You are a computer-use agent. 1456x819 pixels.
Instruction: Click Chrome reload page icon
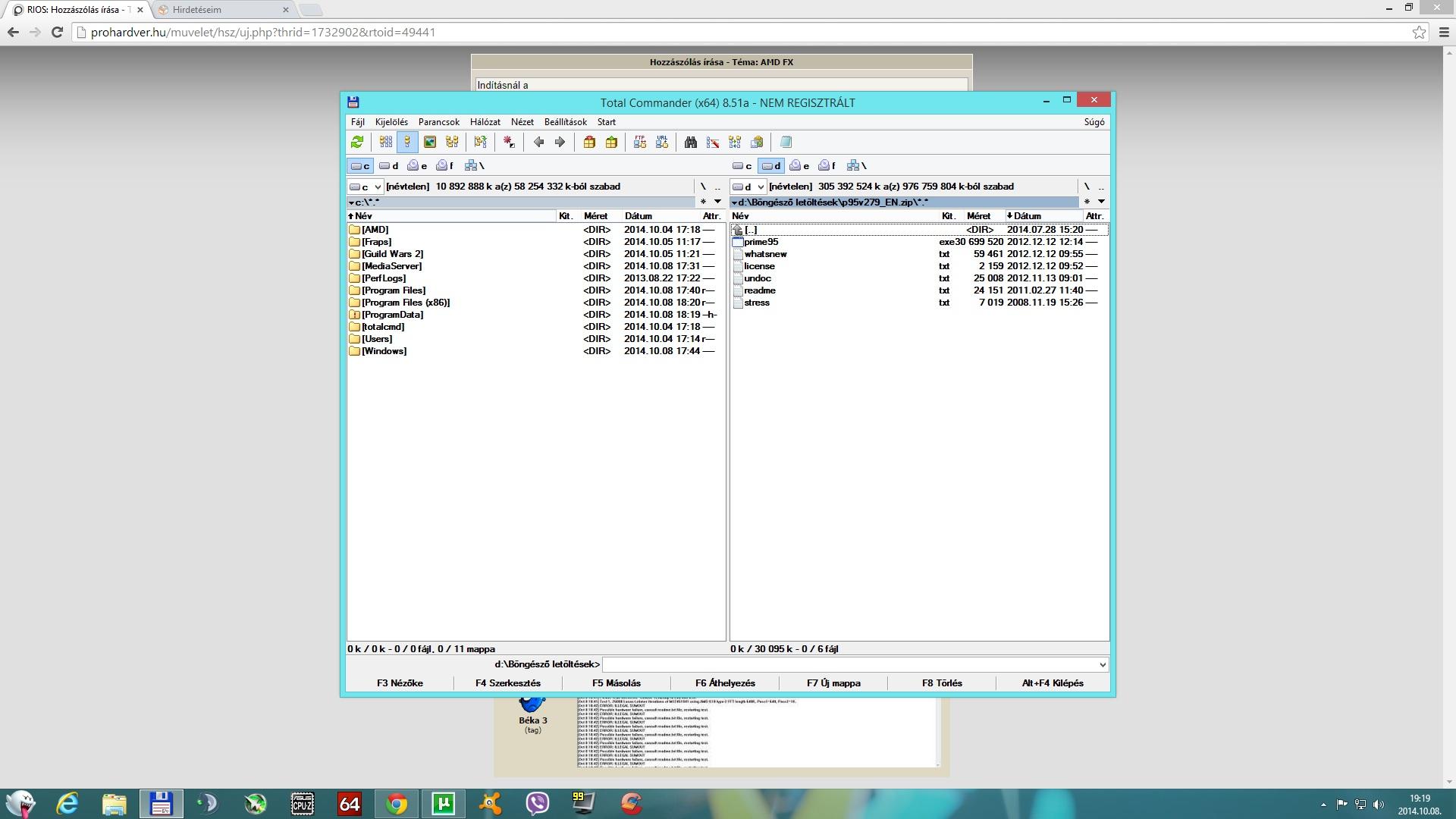(x=57, y=32)
